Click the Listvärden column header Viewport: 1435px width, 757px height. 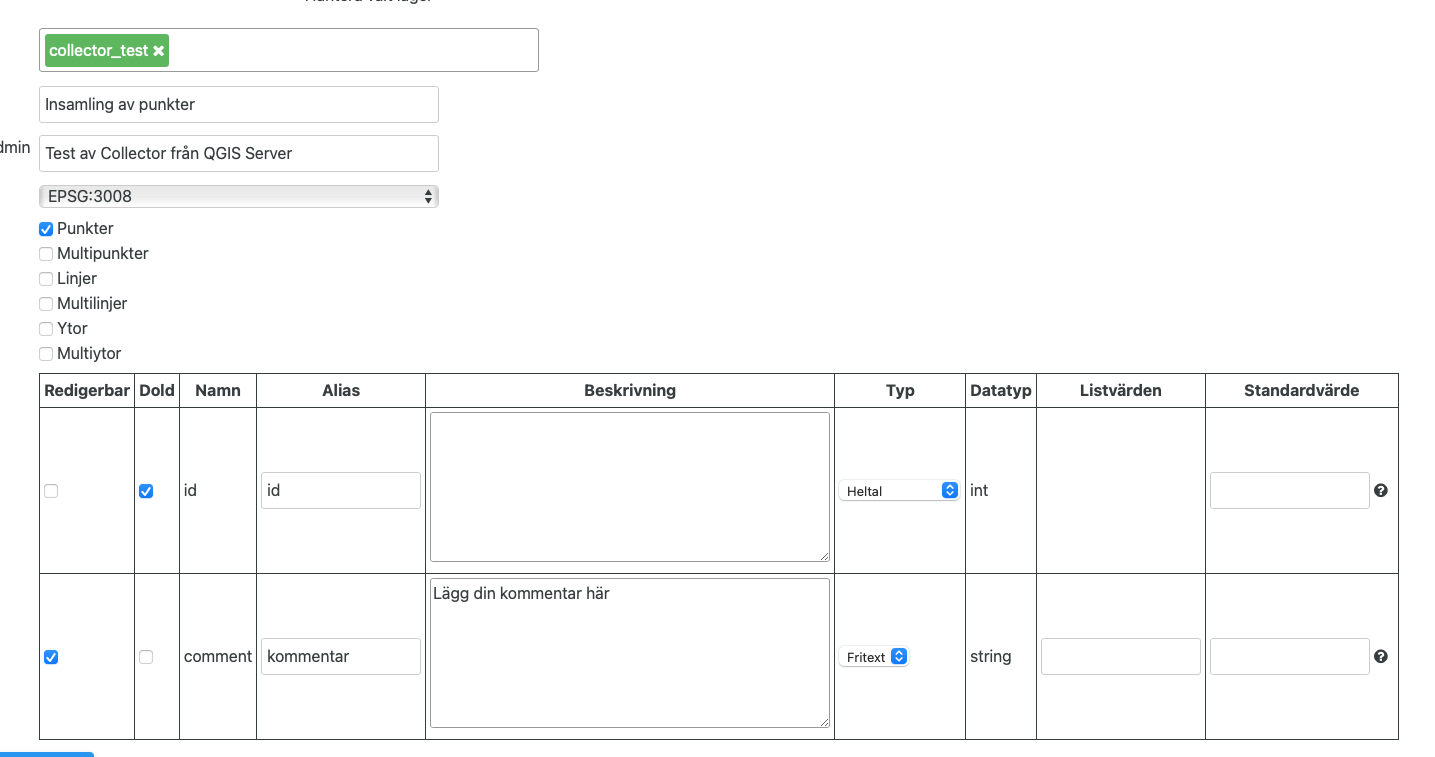click(1121, 391)
